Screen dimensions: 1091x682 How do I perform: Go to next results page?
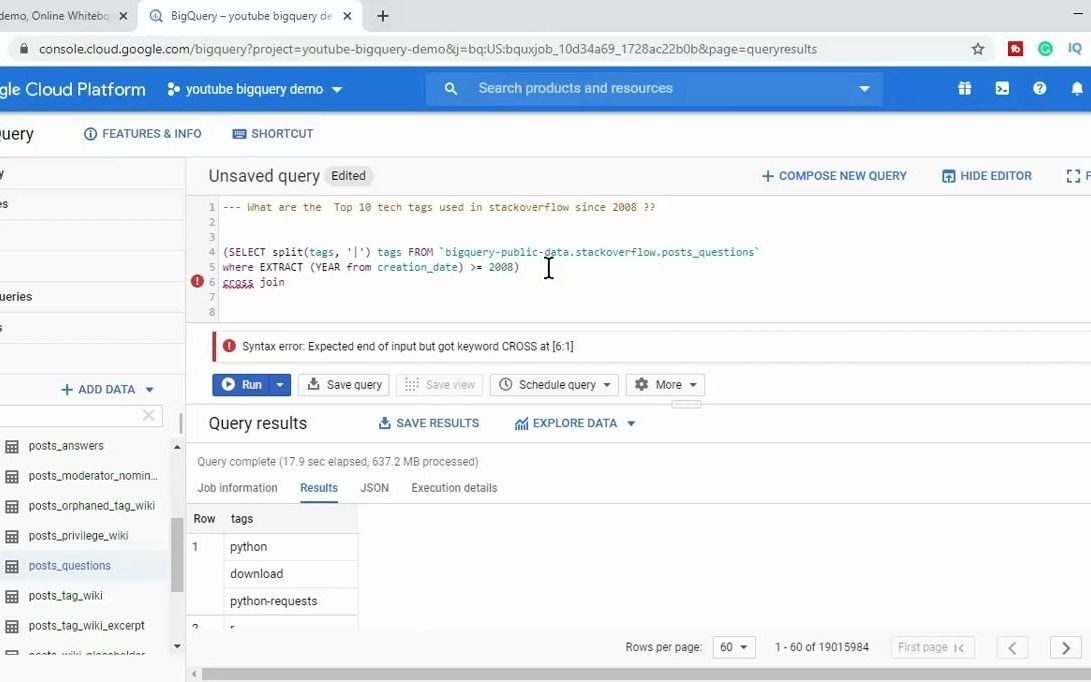pyautogui.click(x=1065, y=648)
